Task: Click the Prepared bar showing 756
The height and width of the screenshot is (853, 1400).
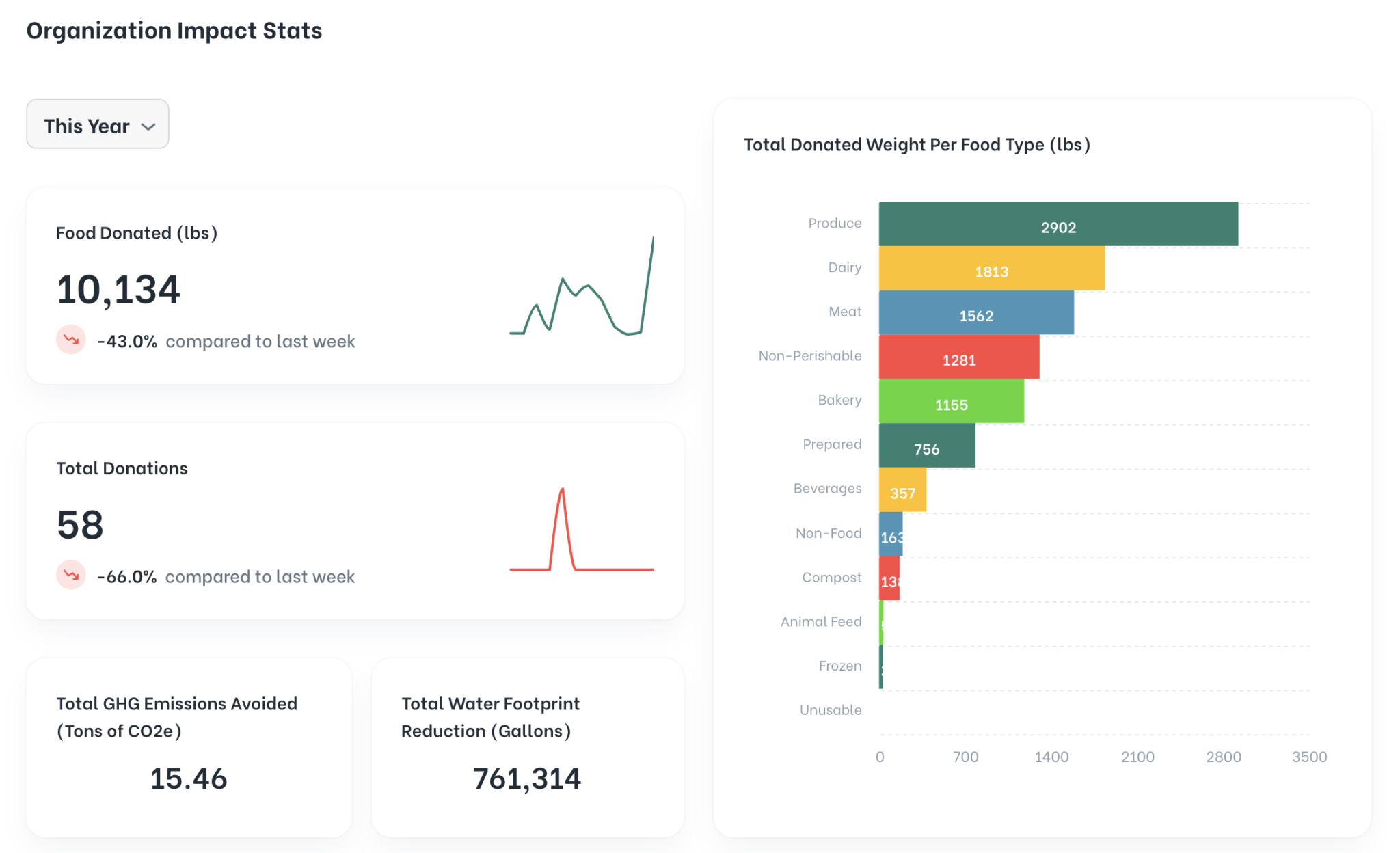Action: 926,446
